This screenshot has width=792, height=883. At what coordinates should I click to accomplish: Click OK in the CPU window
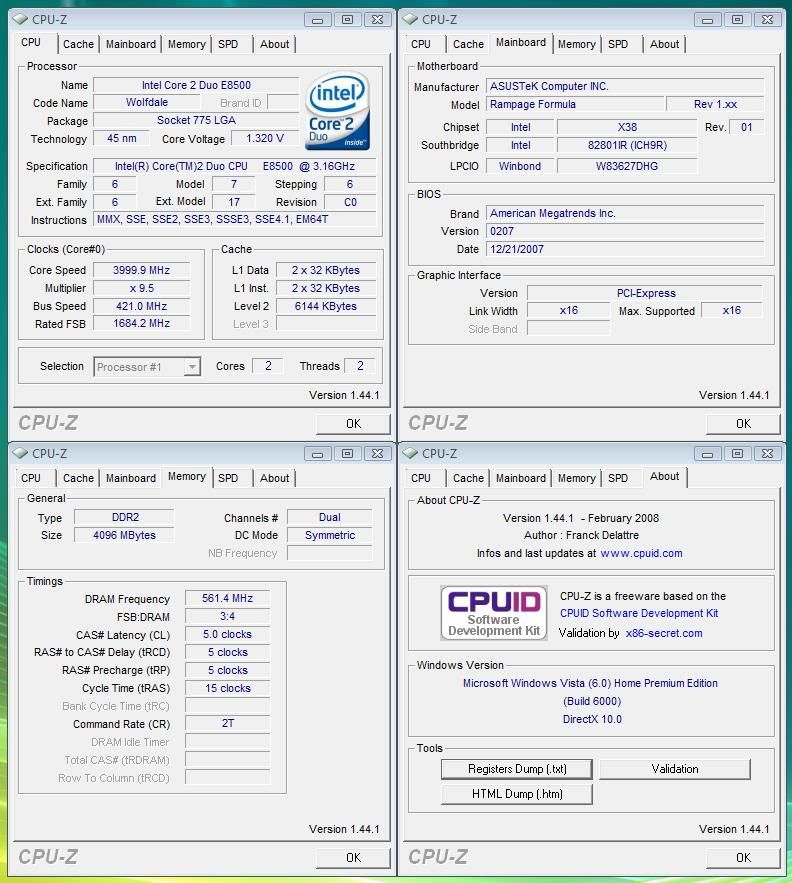(x=353, y=423)
